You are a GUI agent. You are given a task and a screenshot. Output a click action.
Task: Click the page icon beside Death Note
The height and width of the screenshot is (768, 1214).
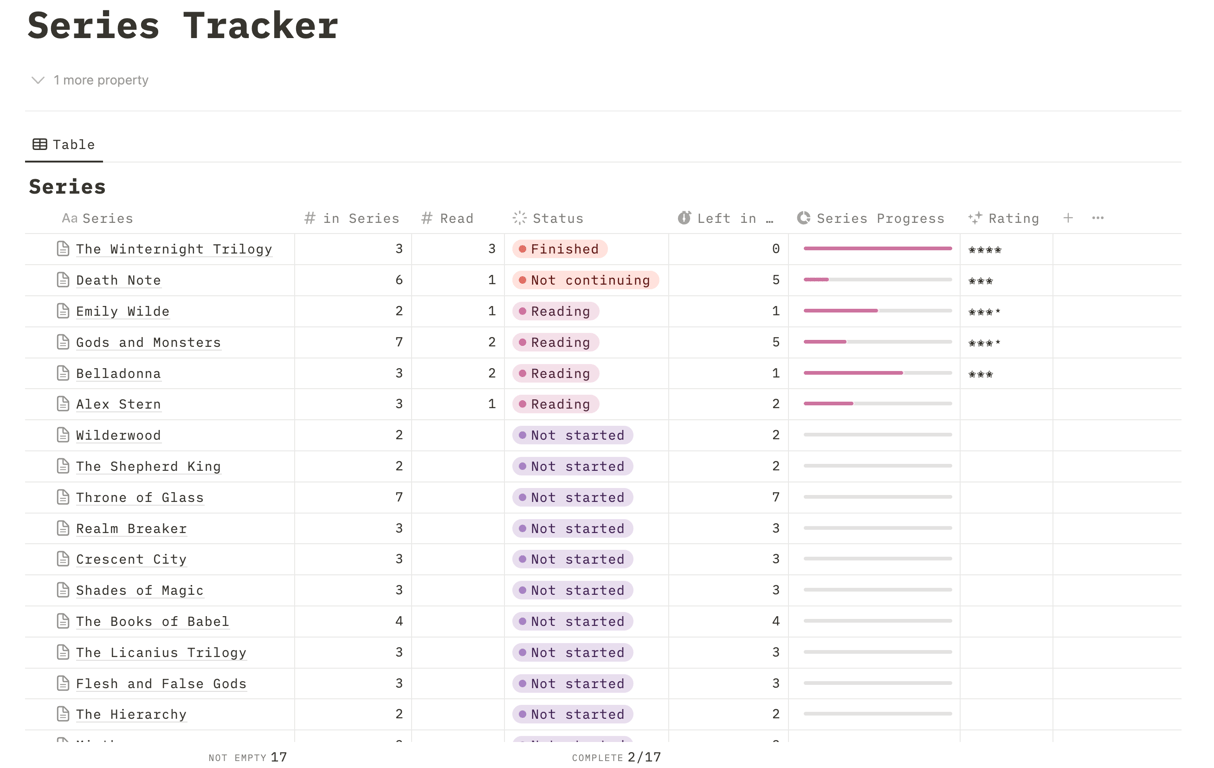[x=63, y=280]
